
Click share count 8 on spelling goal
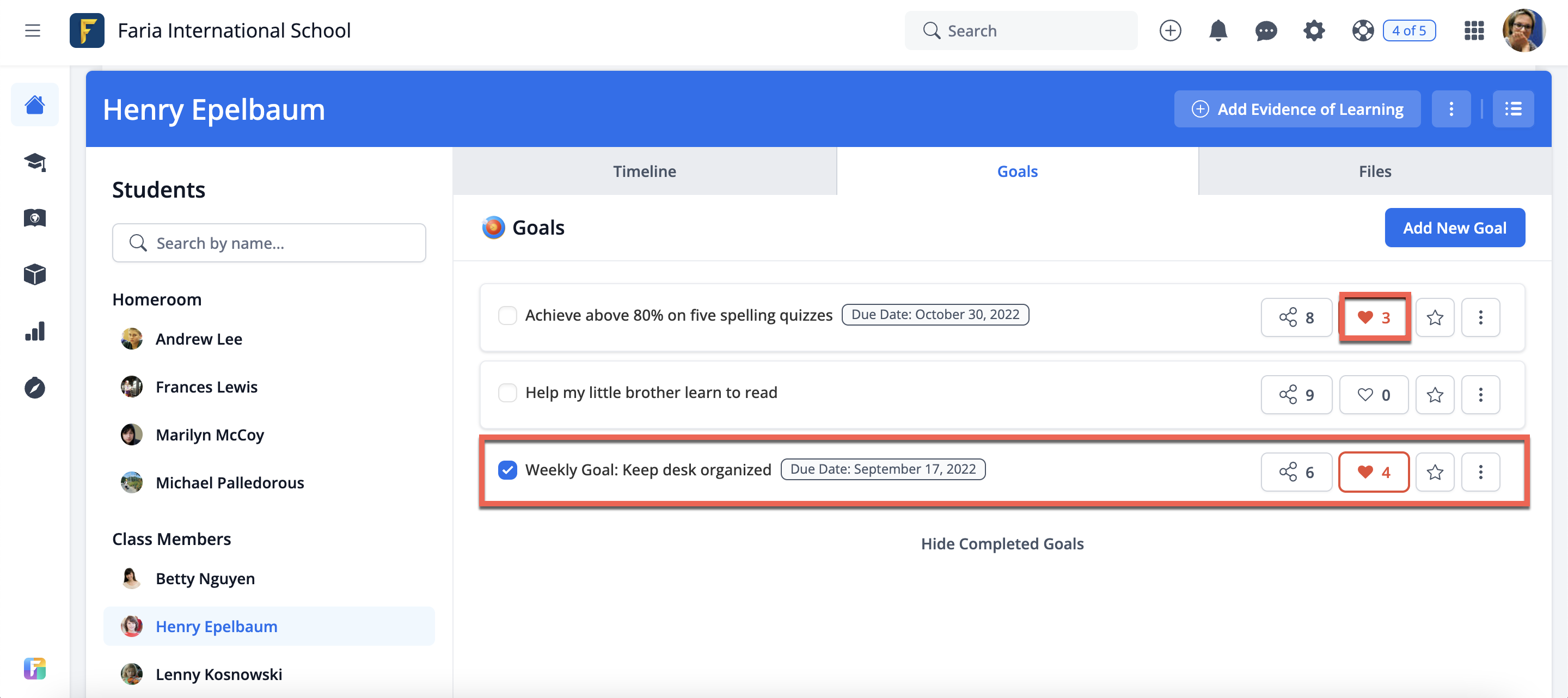(1296, 317)
